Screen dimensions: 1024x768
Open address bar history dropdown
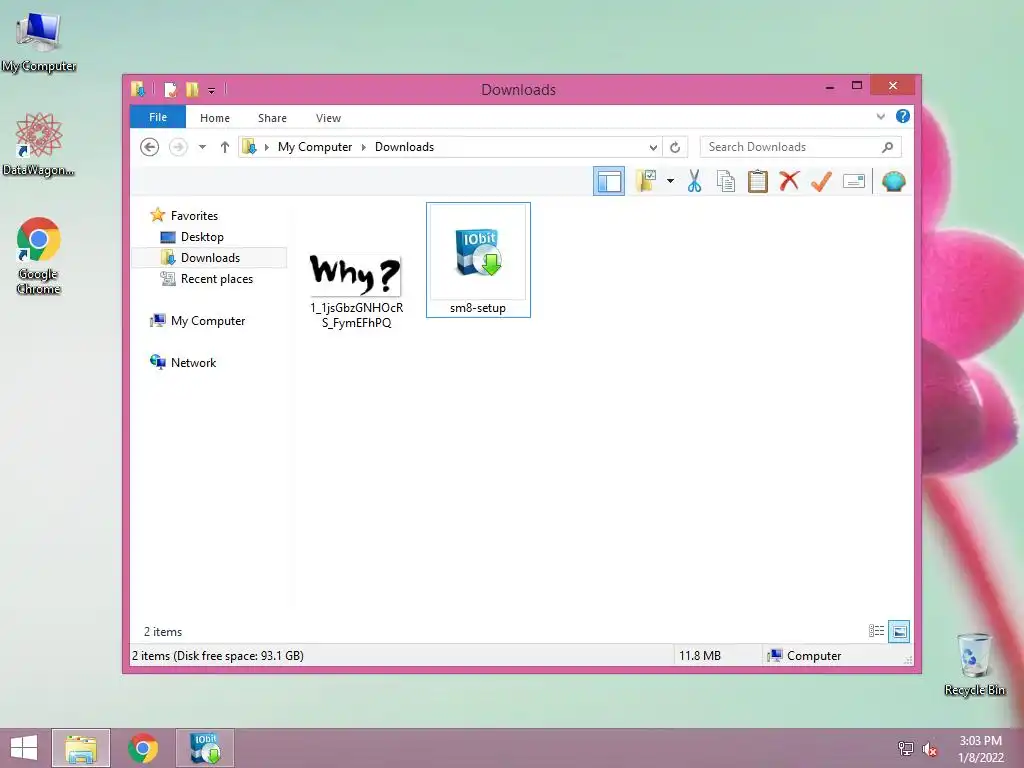pyautogui.click(x=653, y=147)
